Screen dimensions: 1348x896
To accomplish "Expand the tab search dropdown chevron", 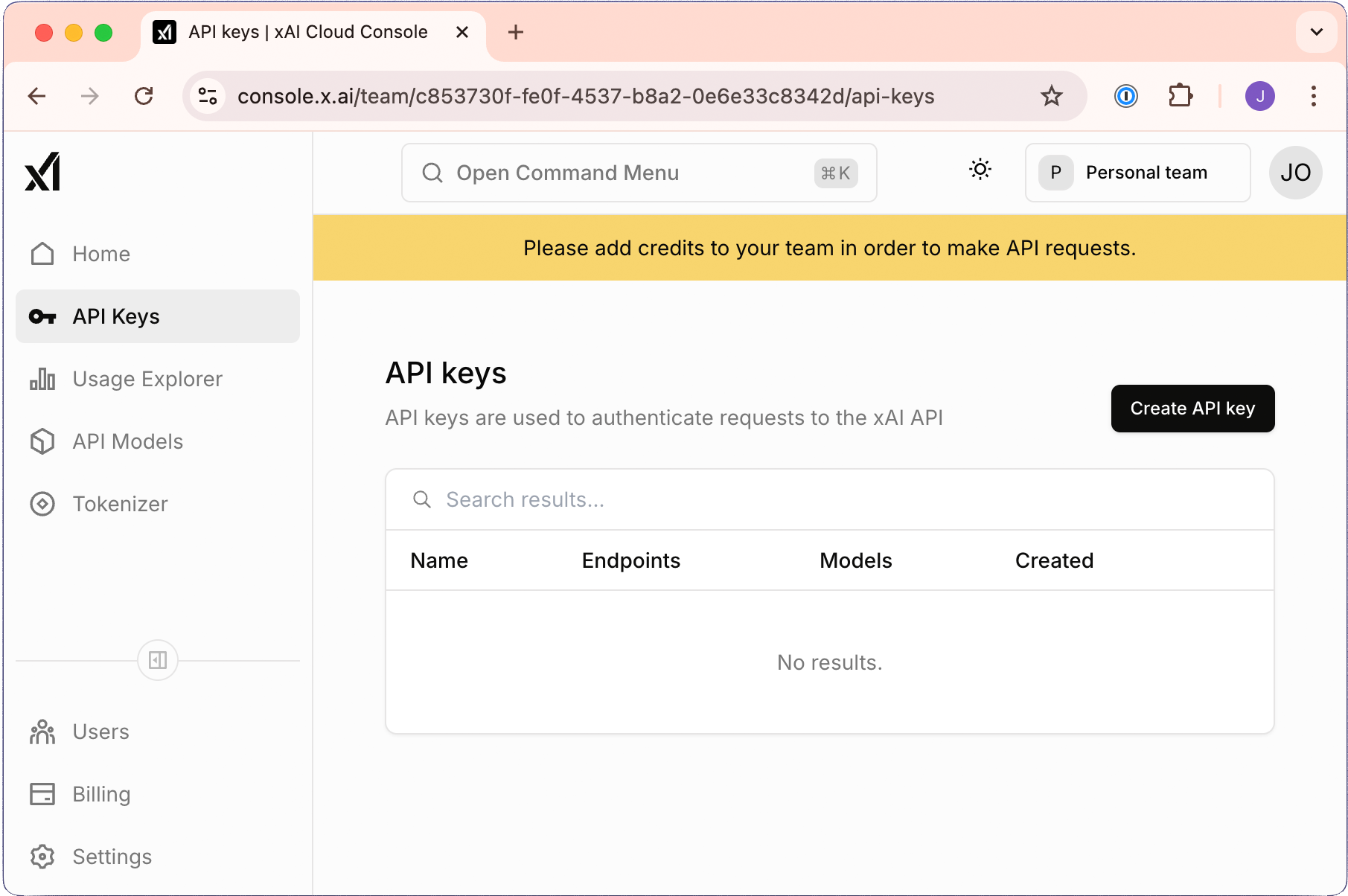I will coord(1316,32).
